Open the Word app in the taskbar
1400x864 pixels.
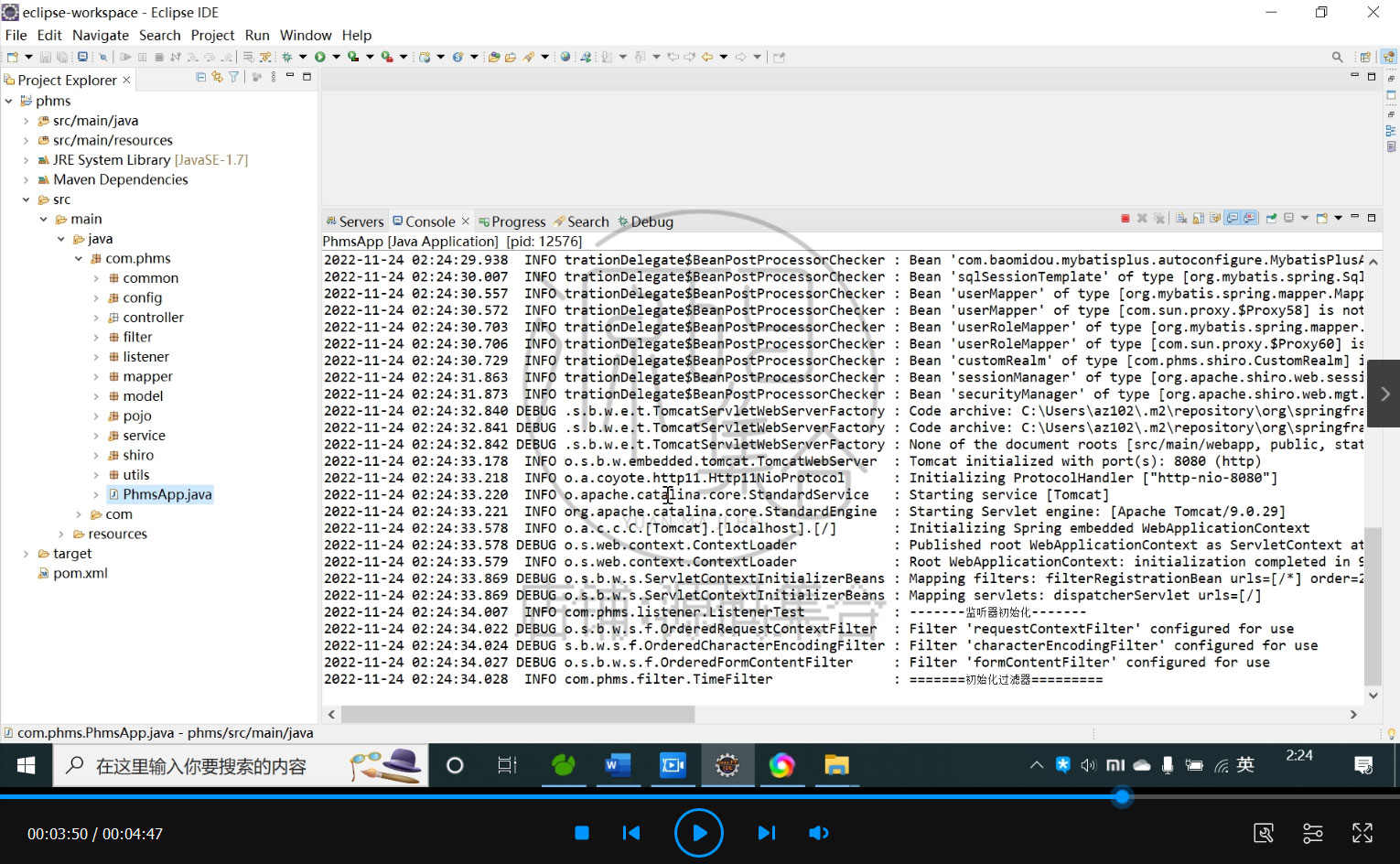point(618,765)
